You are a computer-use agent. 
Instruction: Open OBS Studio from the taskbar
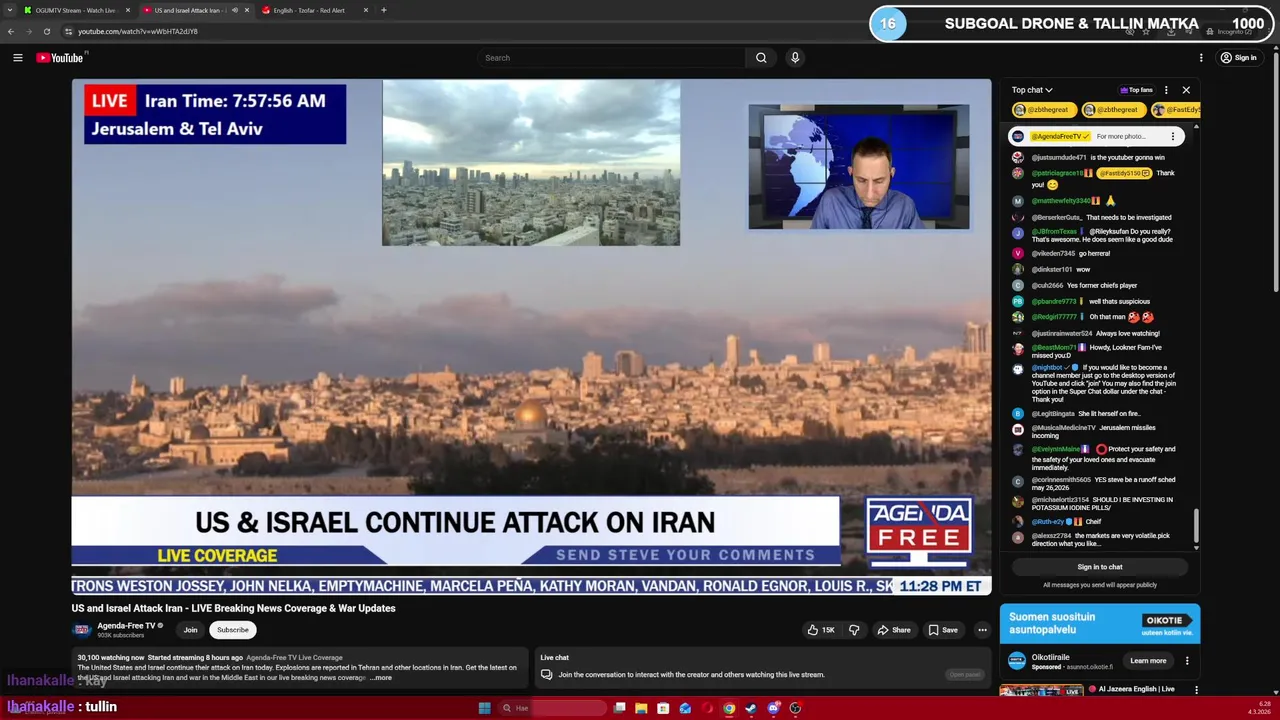pos(795,708)
